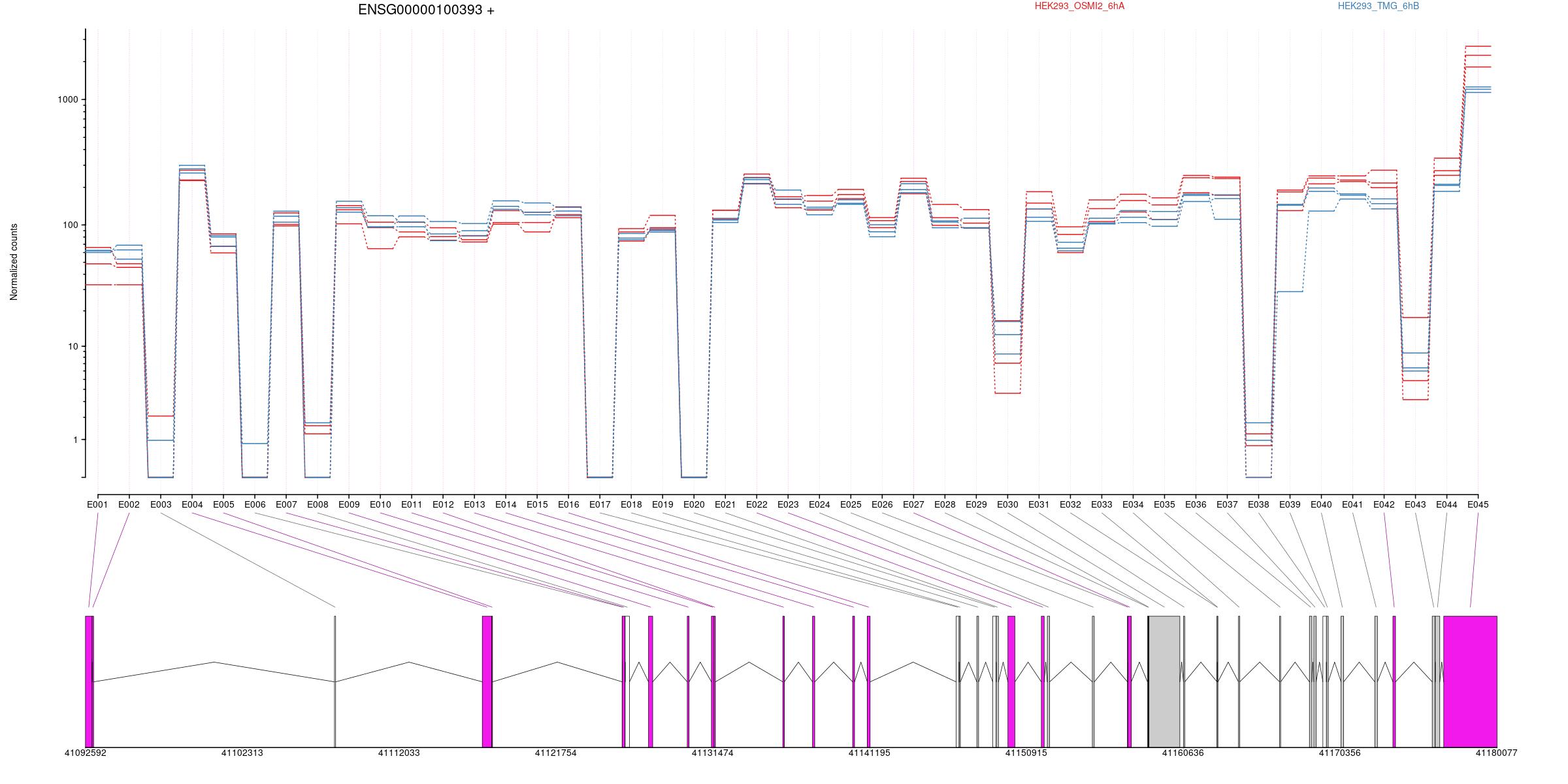
Task: Select exon label E045
Action: coord(1478,504)
